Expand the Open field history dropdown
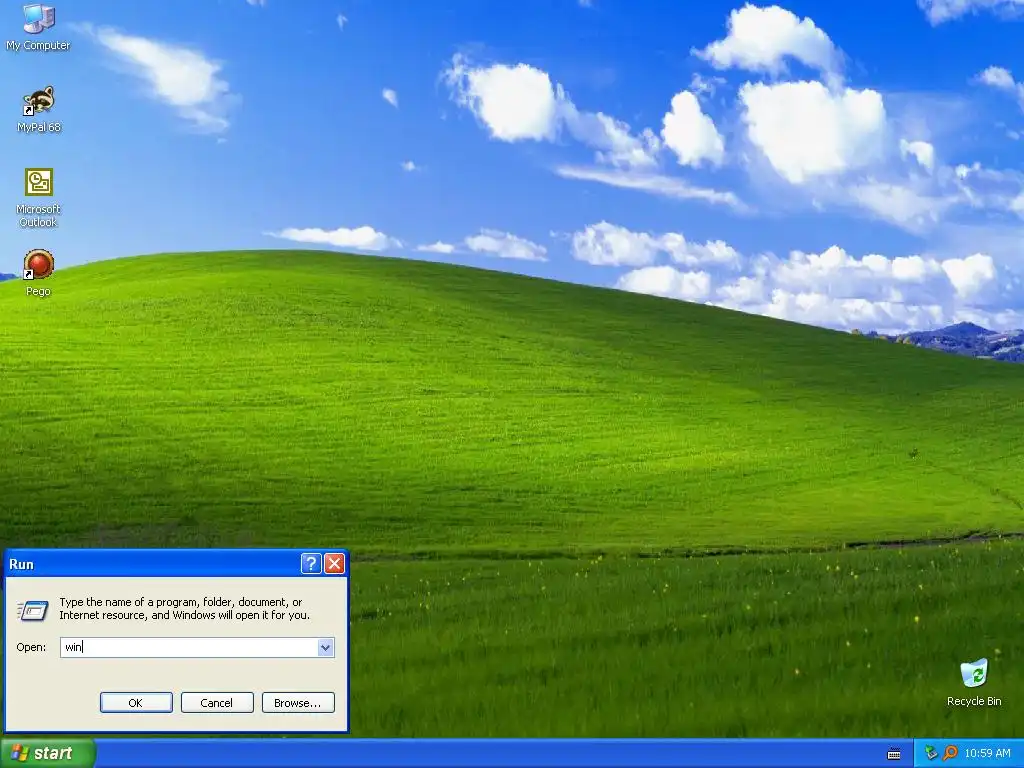Viewport: 1024px width, 768px height. 325,647
